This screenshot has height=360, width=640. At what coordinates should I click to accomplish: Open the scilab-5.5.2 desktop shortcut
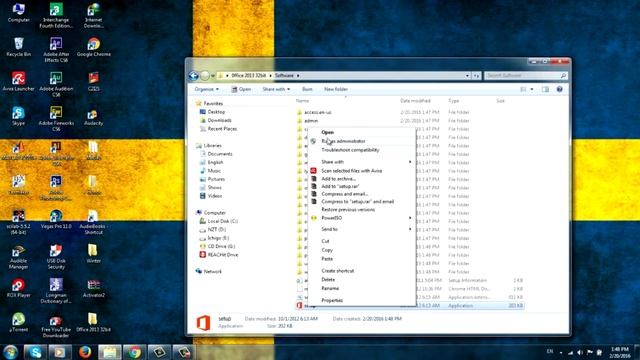click(x=18, y=222)
